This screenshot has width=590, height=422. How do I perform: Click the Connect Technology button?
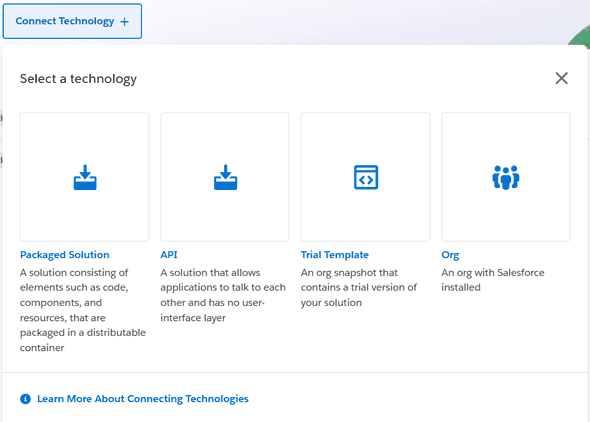[x=72, y=21]
